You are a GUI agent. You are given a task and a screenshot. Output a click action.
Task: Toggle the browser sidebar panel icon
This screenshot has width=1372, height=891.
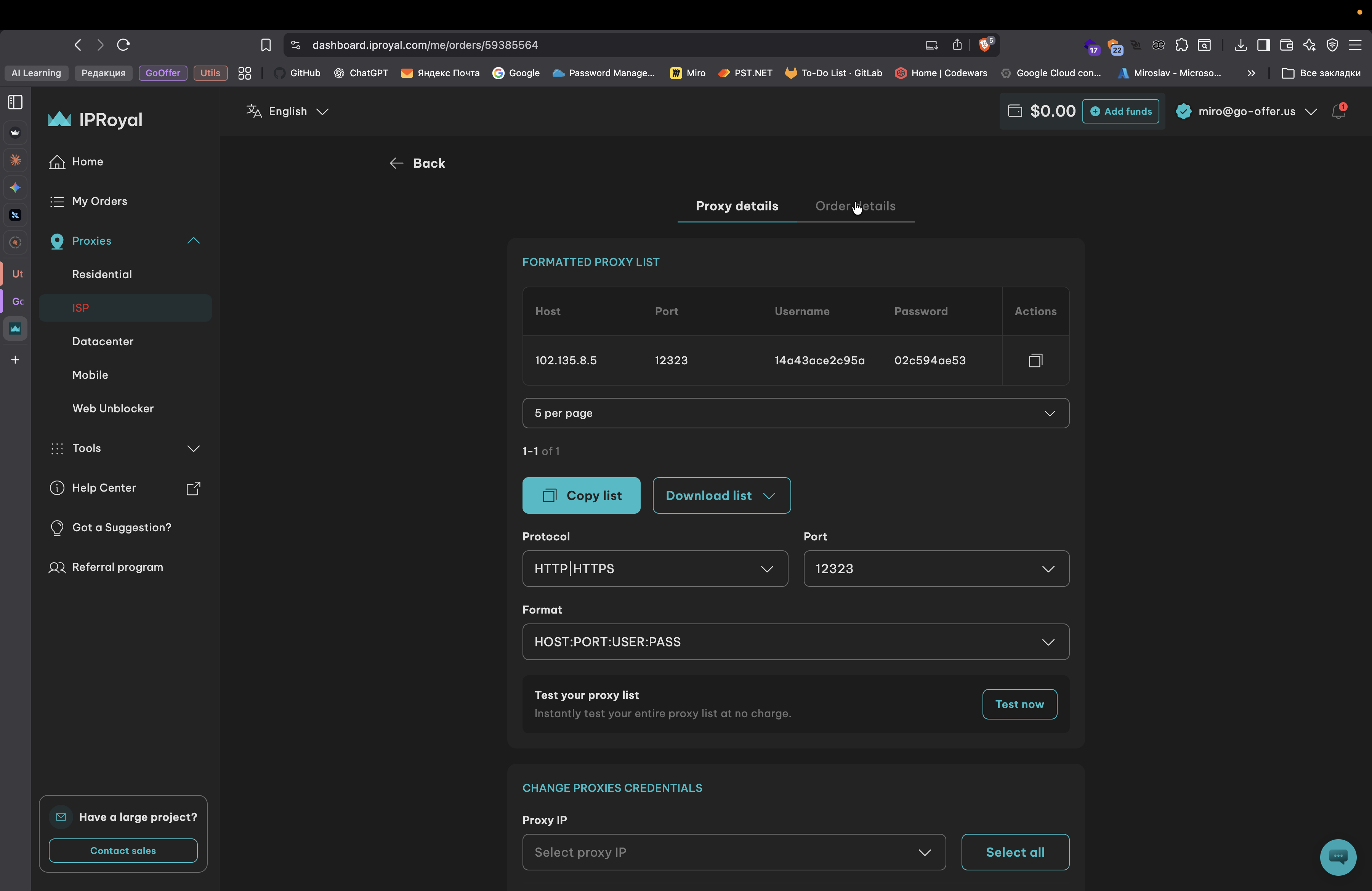pos(16,103)
